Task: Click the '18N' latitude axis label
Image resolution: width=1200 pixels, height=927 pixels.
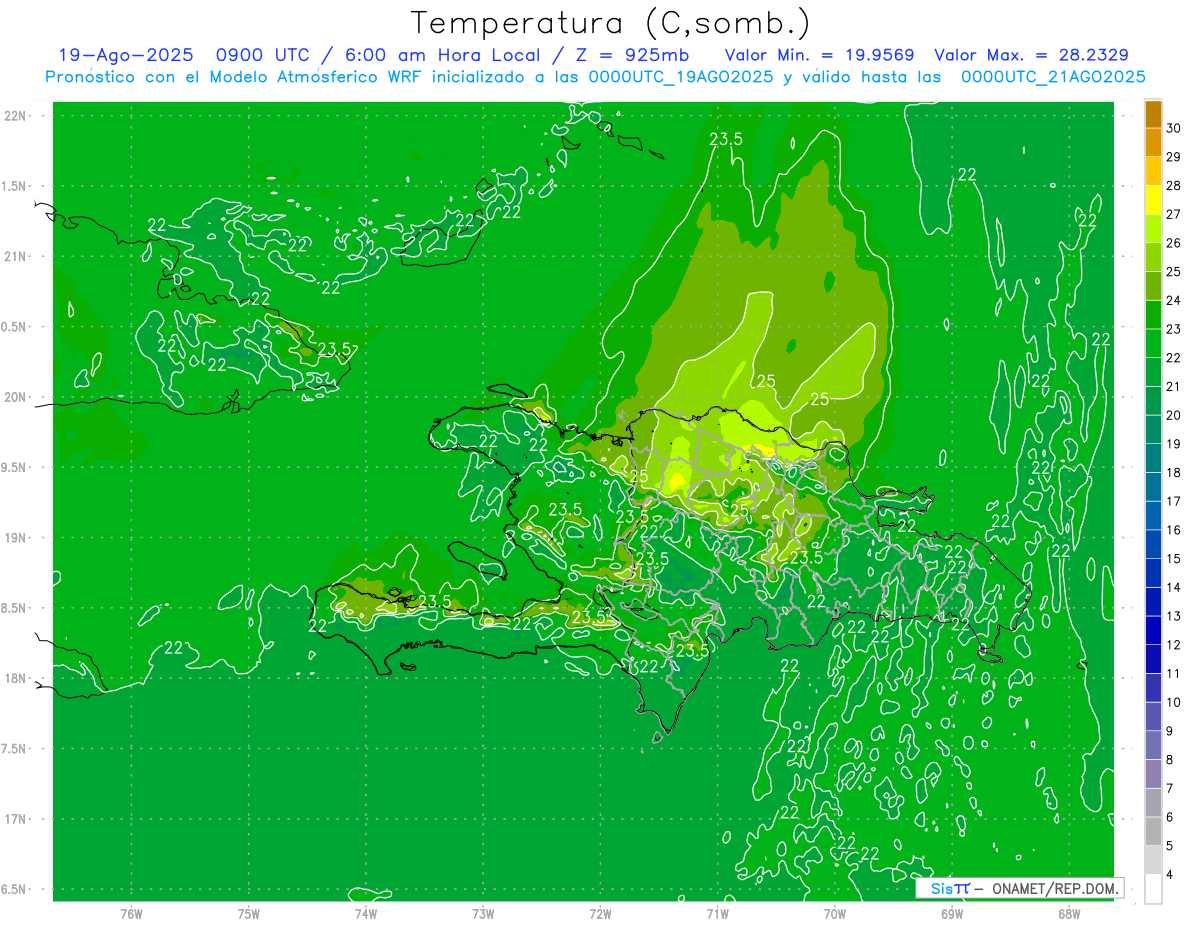Action: [x=17, y=679]
